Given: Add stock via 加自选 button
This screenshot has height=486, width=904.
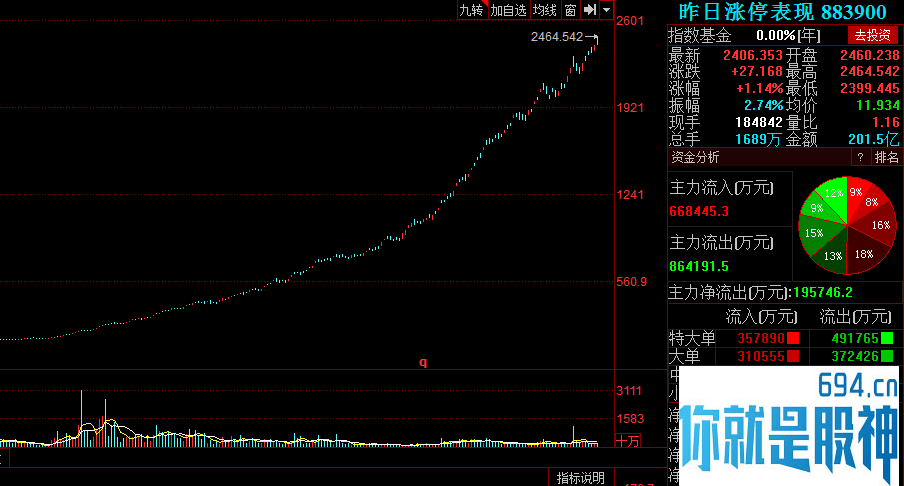Looking at the screenshot, I should (x=508, y=10).
